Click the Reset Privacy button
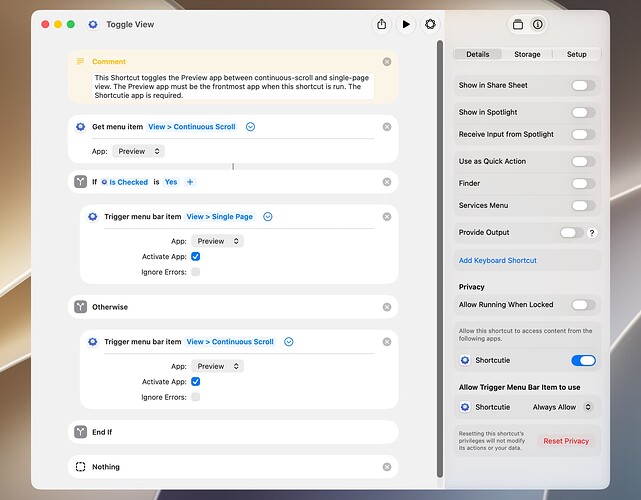This screenshot has height=500, width=641. 566,441
